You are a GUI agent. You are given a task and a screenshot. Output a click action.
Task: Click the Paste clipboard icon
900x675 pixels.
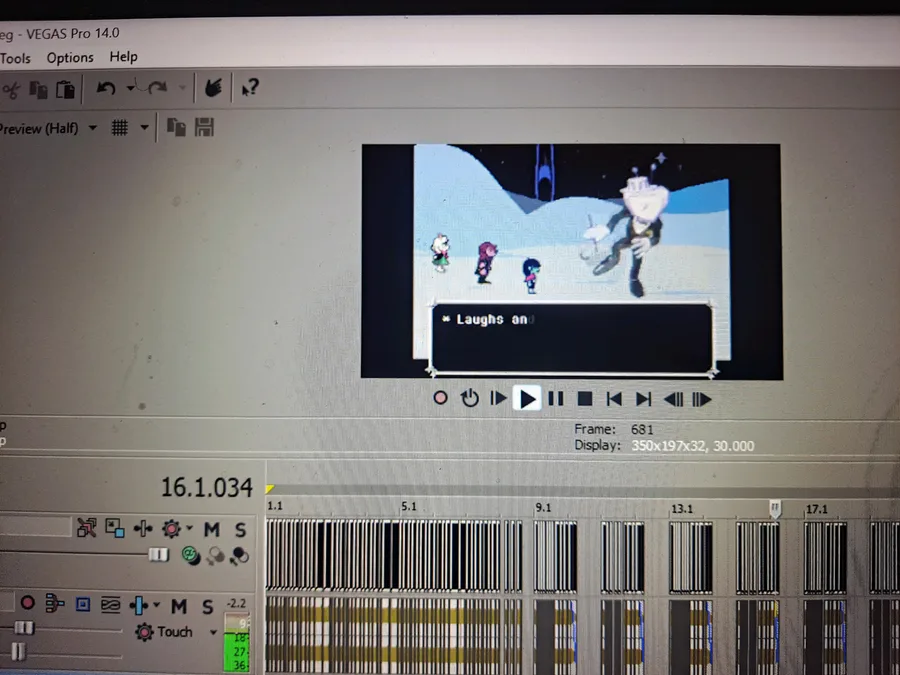click(65, 90)
